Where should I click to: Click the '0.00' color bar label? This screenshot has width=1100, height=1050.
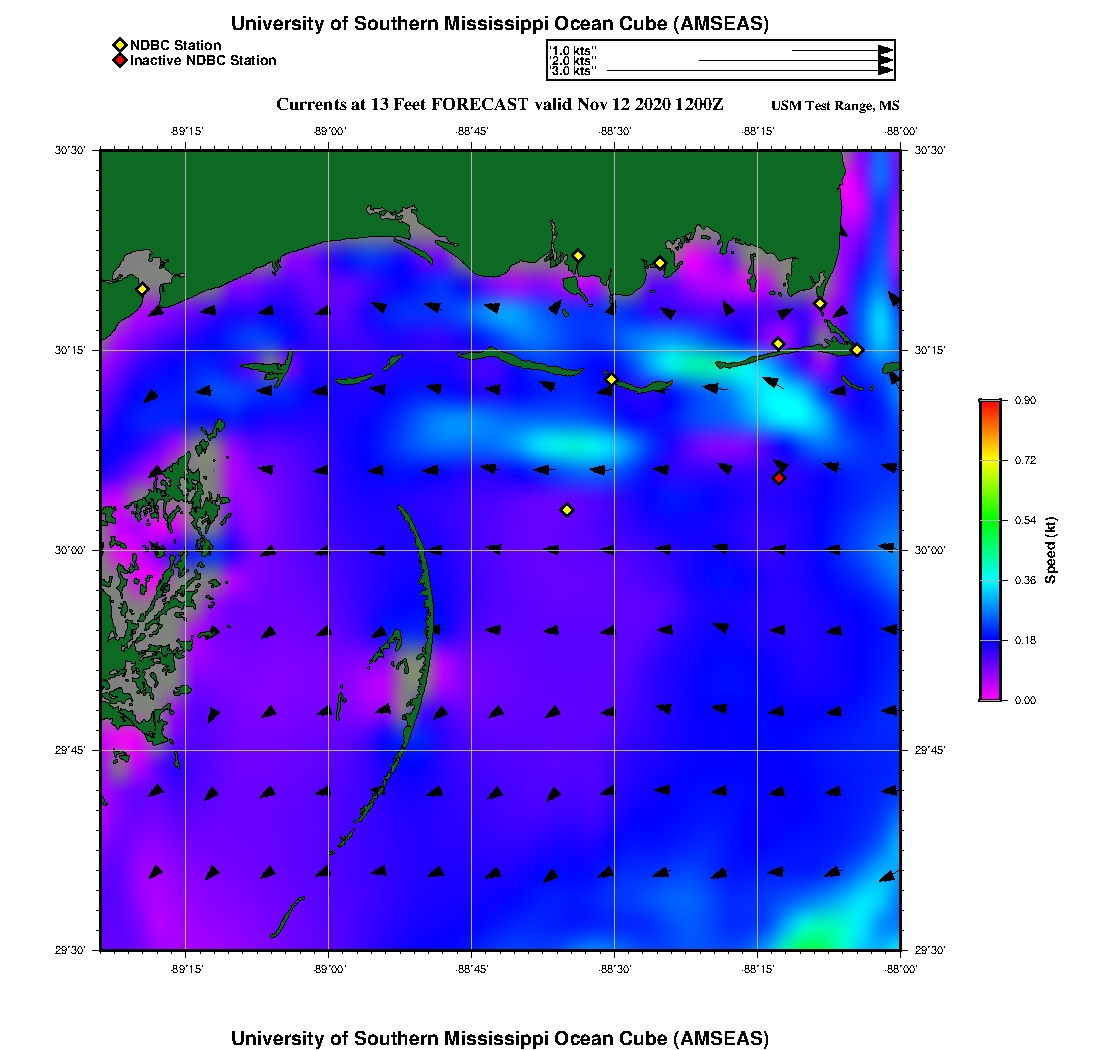click(1025, 700)
